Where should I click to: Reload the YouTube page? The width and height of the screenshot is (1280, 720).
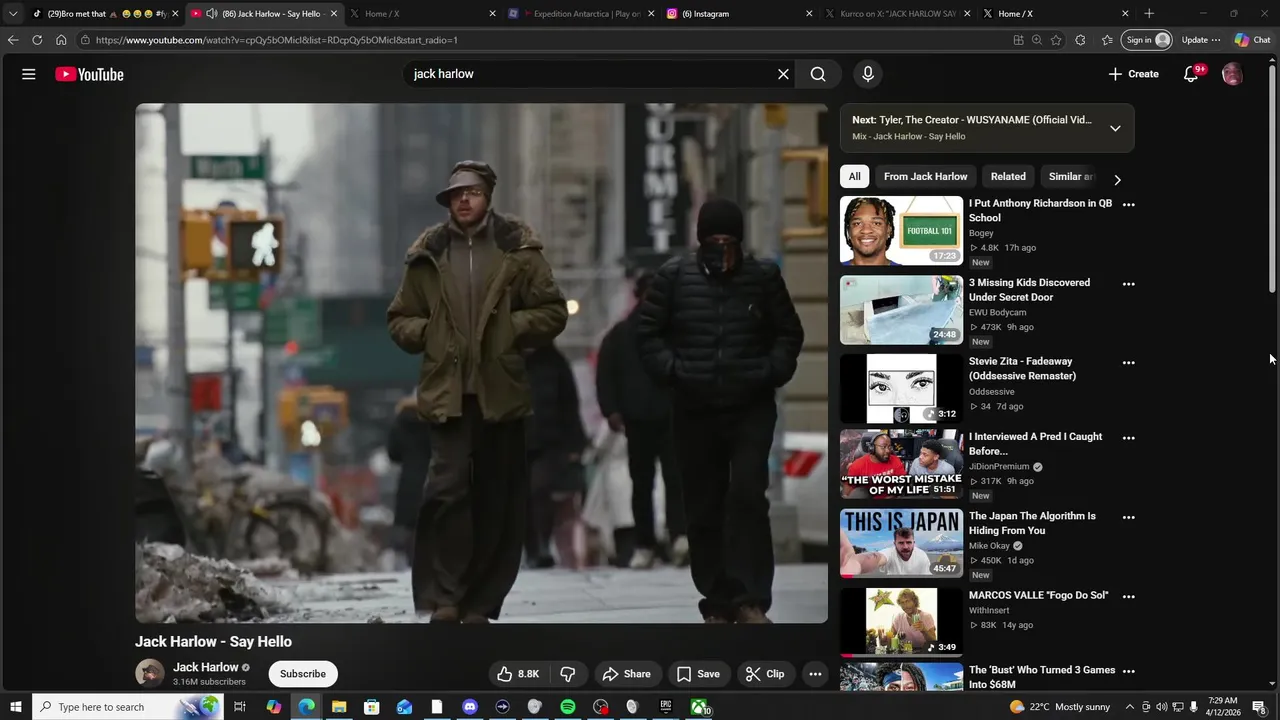(x=37, y=40)
